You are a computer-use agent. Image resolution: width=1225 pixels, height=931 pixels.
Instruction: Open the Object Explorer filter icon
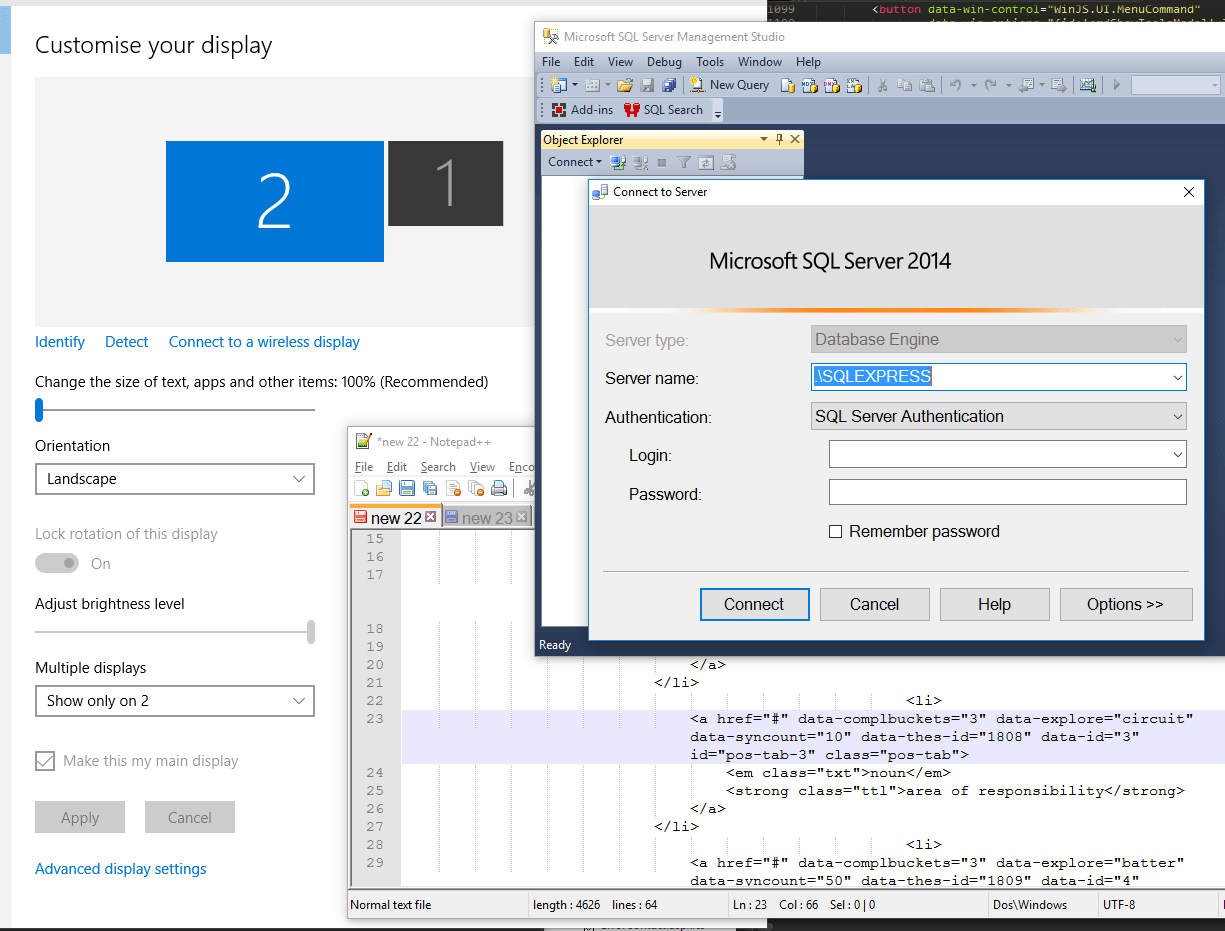[x=685, y=162]
